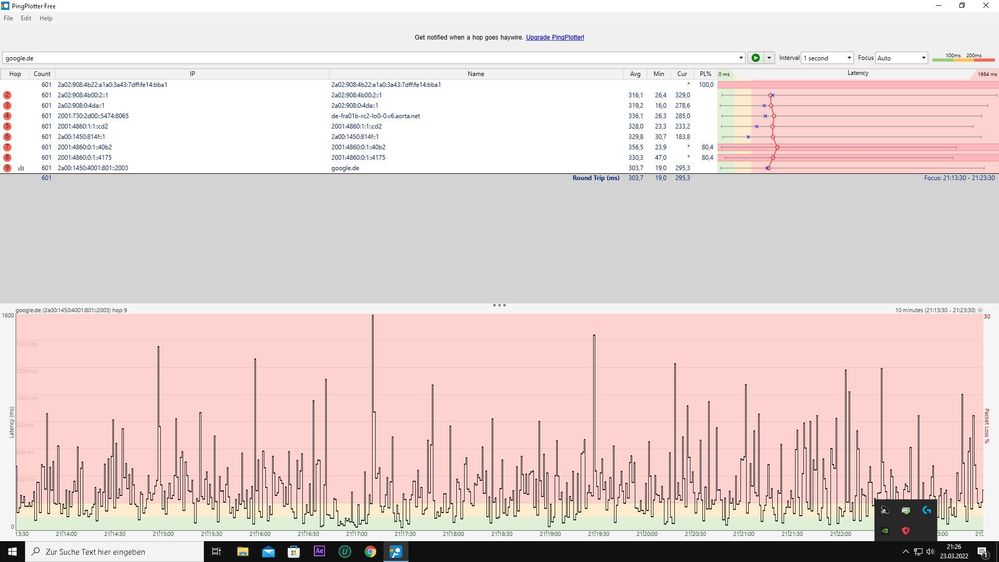Open network status icon in system tray
Image resolution: width=999 pixels, height=562 pixels.
tap(918, 552)
